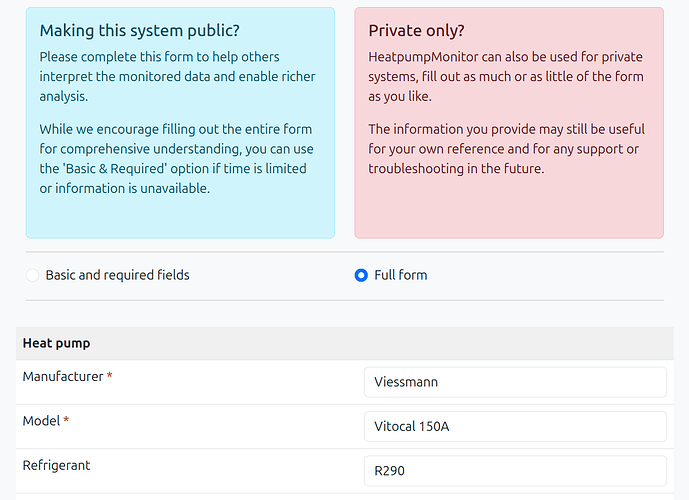689x500 pixels.
Task: Click the Model field containing Vitocal 150A
Action: [x=514, y=426]
